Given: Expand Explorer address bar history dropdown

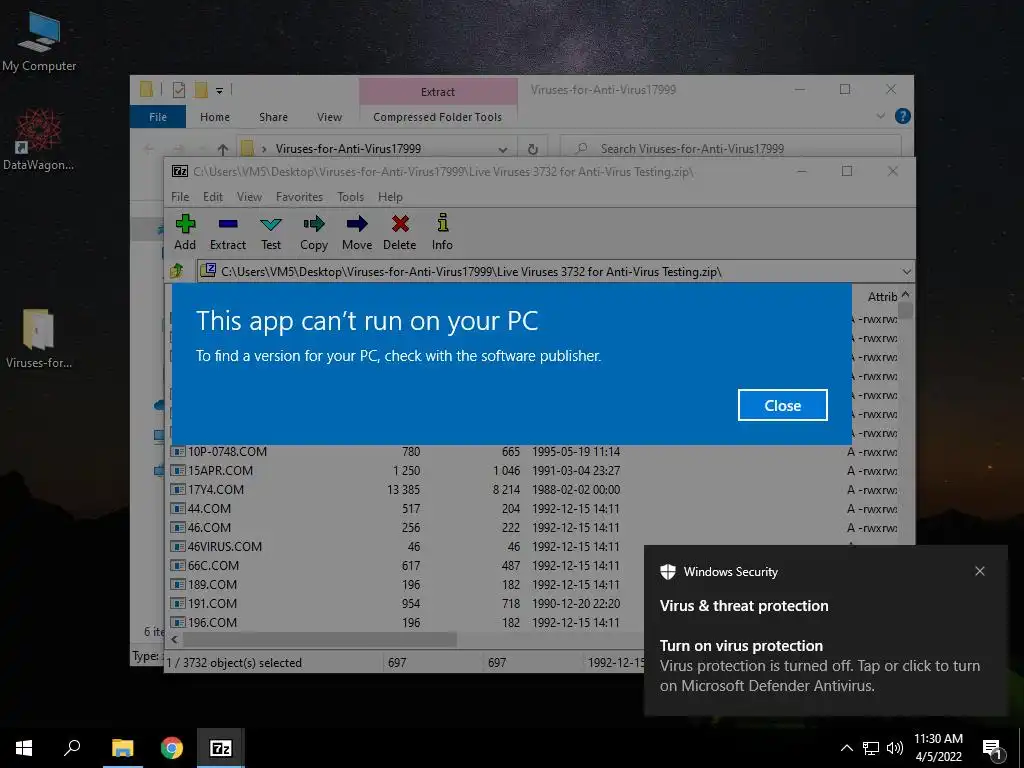Looking at the screenshot, I should pos(502,149).
